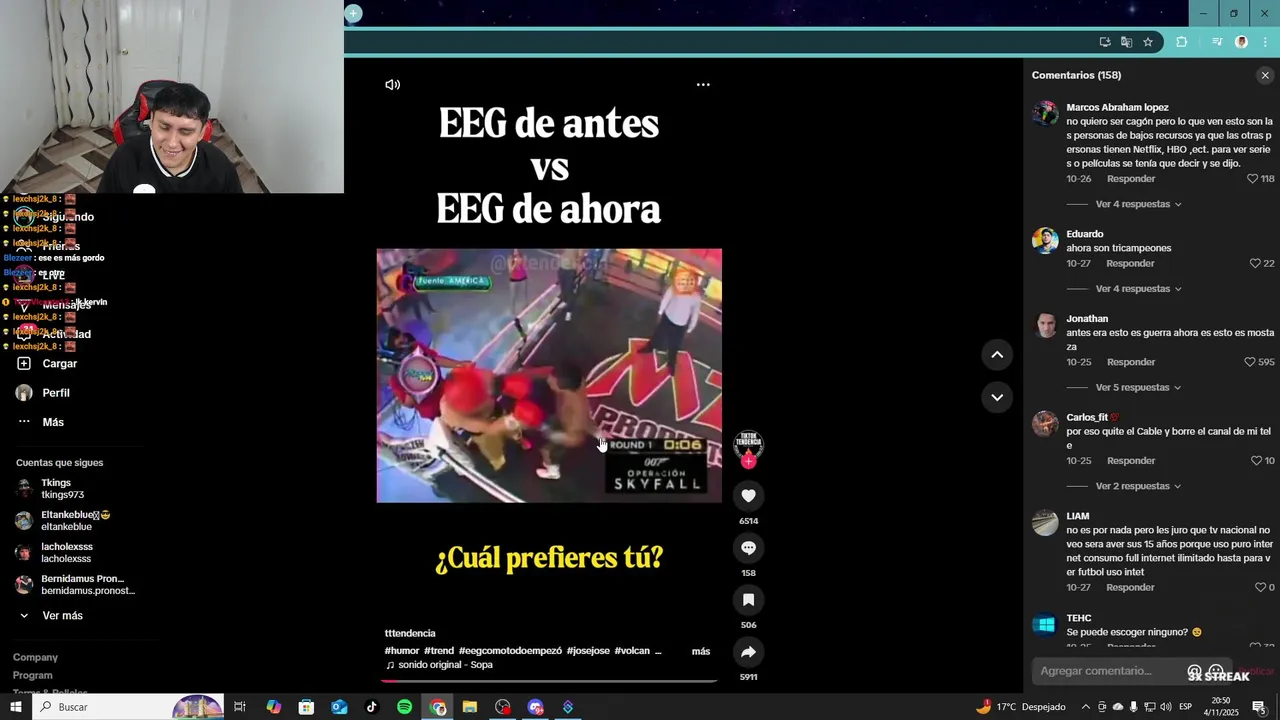Close the Comentarios panel
The image size is (1280, 720).
[x=1265, y=75]
